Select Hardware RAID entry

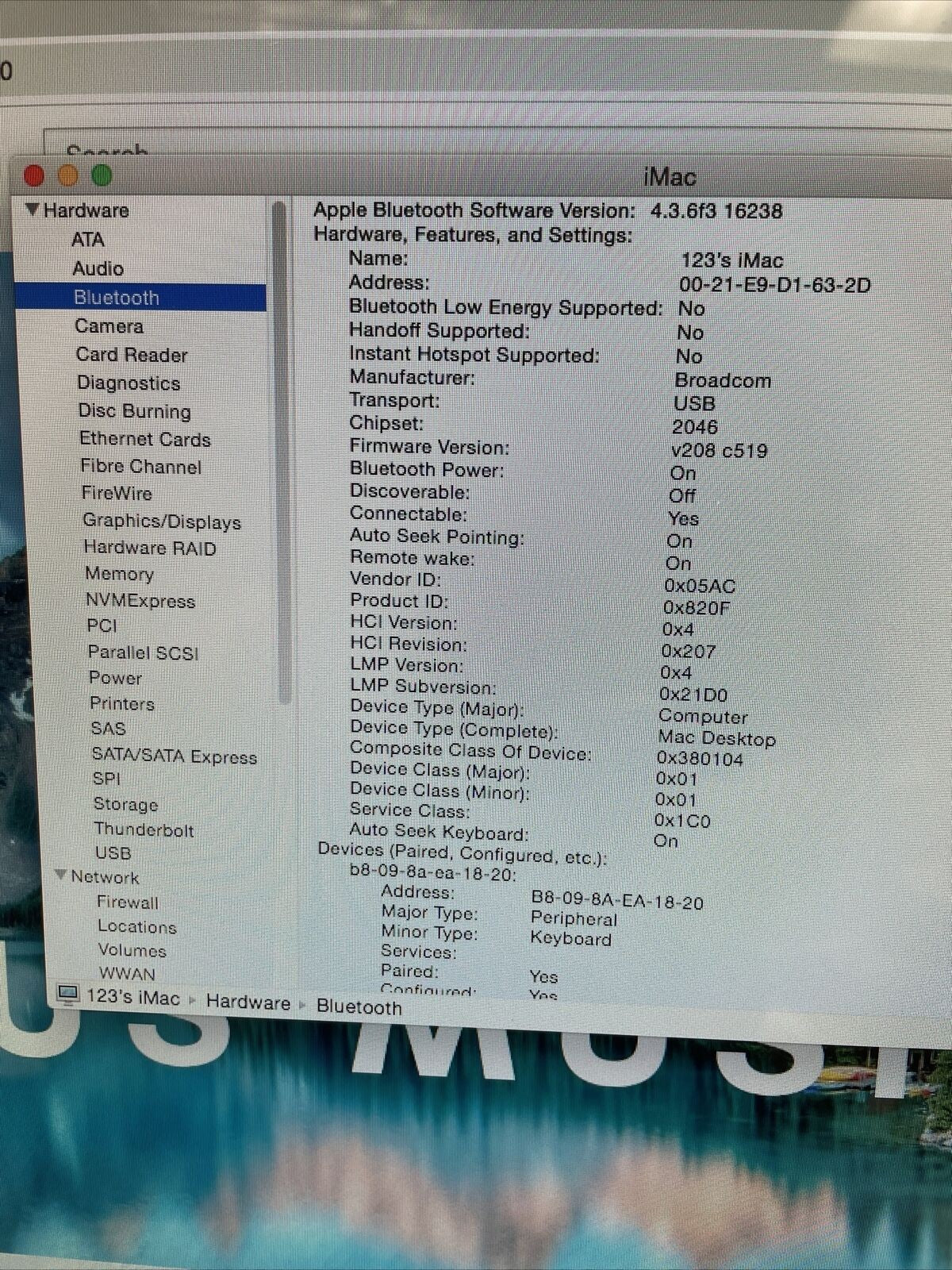click(149, 548)
